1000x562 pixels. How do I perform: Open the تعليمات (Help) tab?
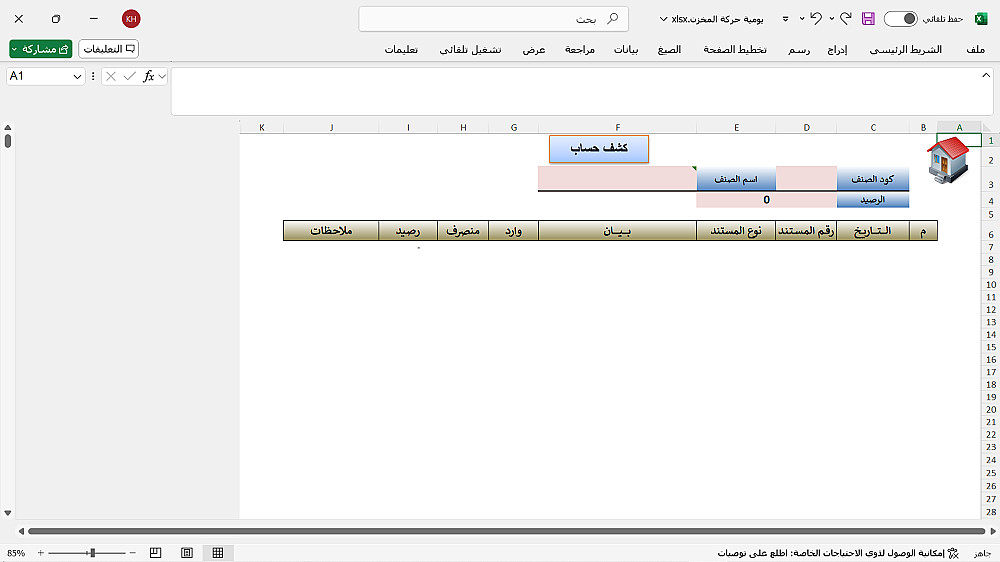pos(401,49)
